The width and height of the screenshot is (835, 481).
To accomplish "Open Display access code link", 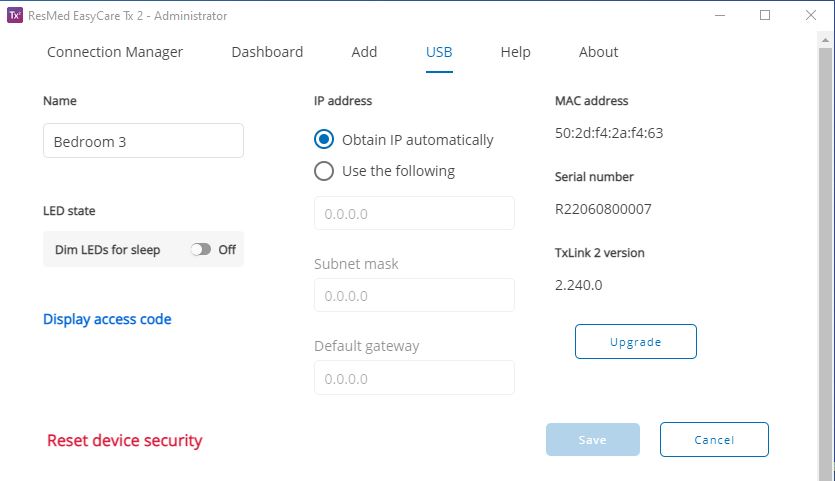I will tap(107, 319).
